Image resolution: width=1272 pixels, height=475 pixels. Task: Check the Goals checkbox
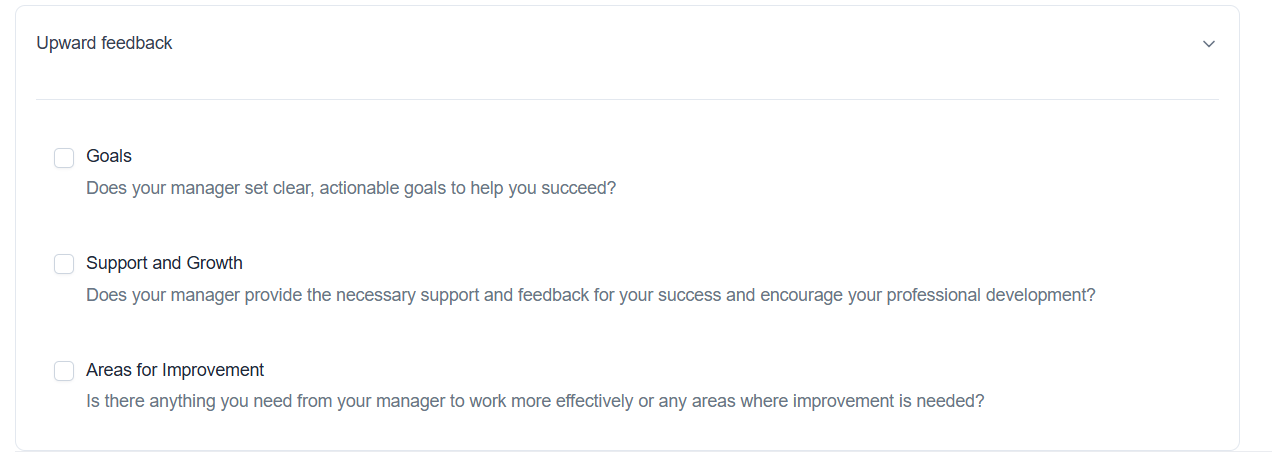[x=64, y=158]
